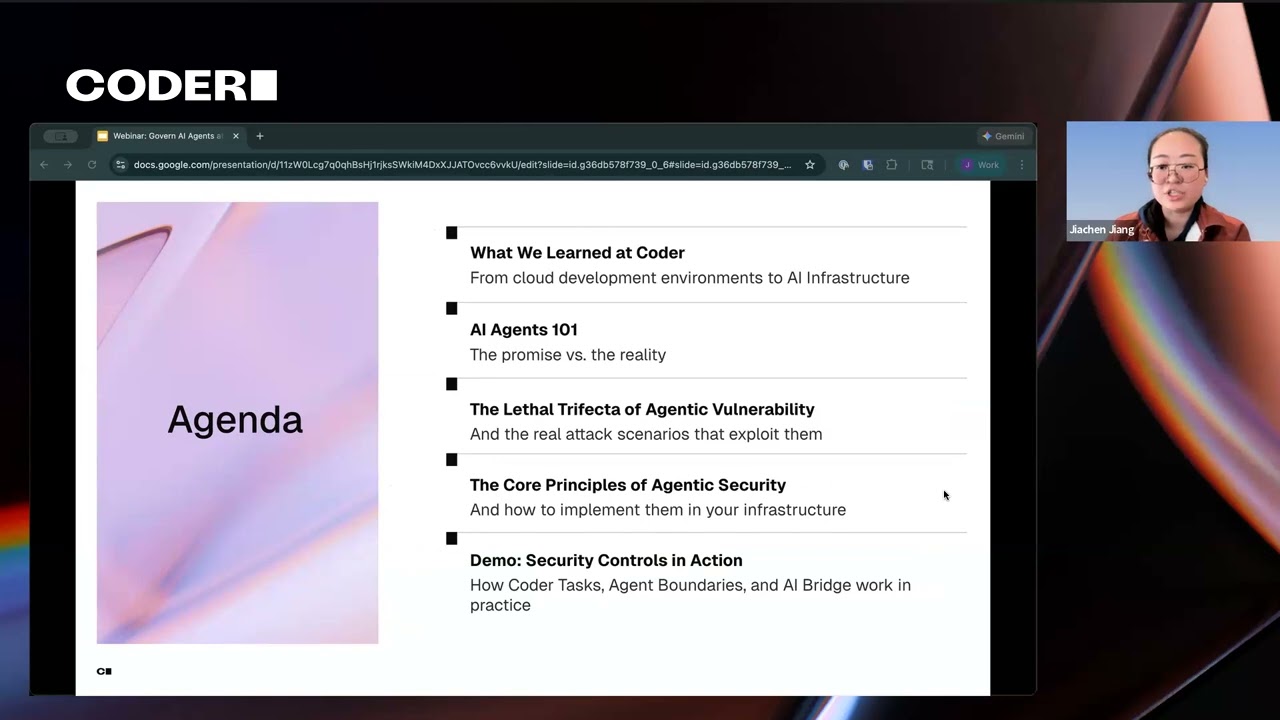The image size is (1280, 720).
Task: Open the Chrome three-dot menu
Action: tap(1022, 165)
